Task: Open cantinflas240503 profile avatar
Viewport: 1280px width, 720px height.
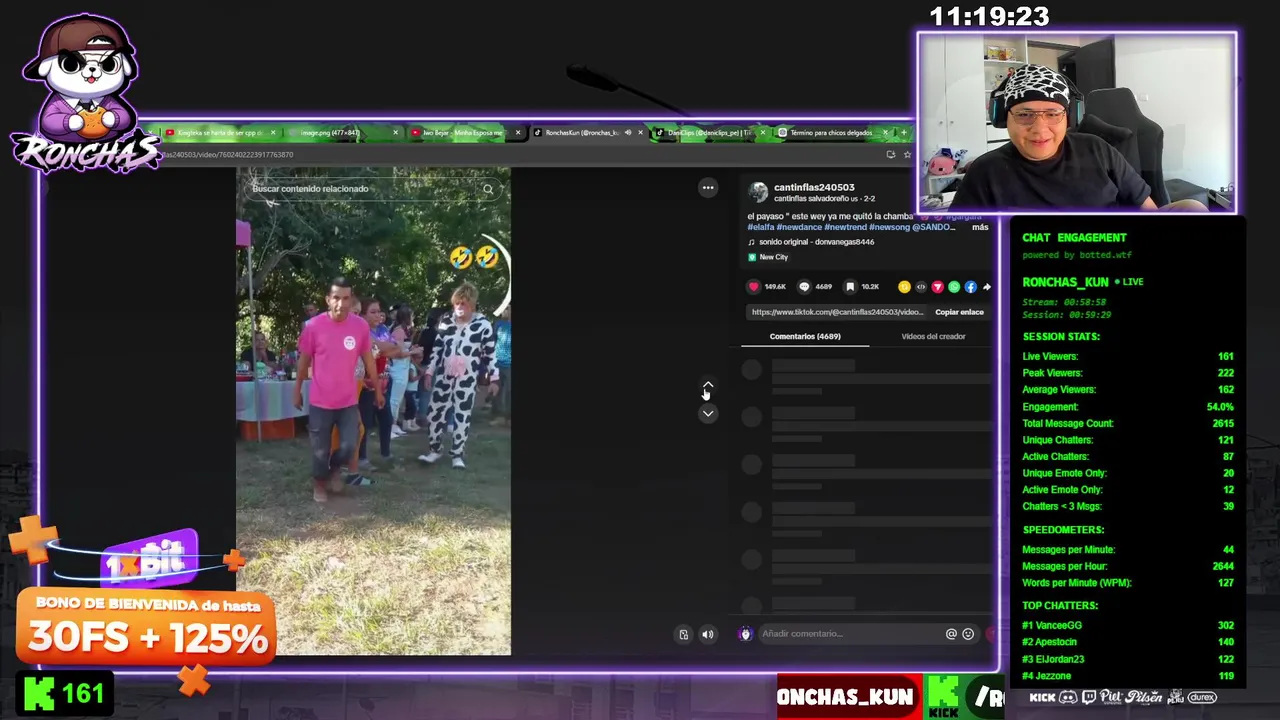Action: (759, 191)
